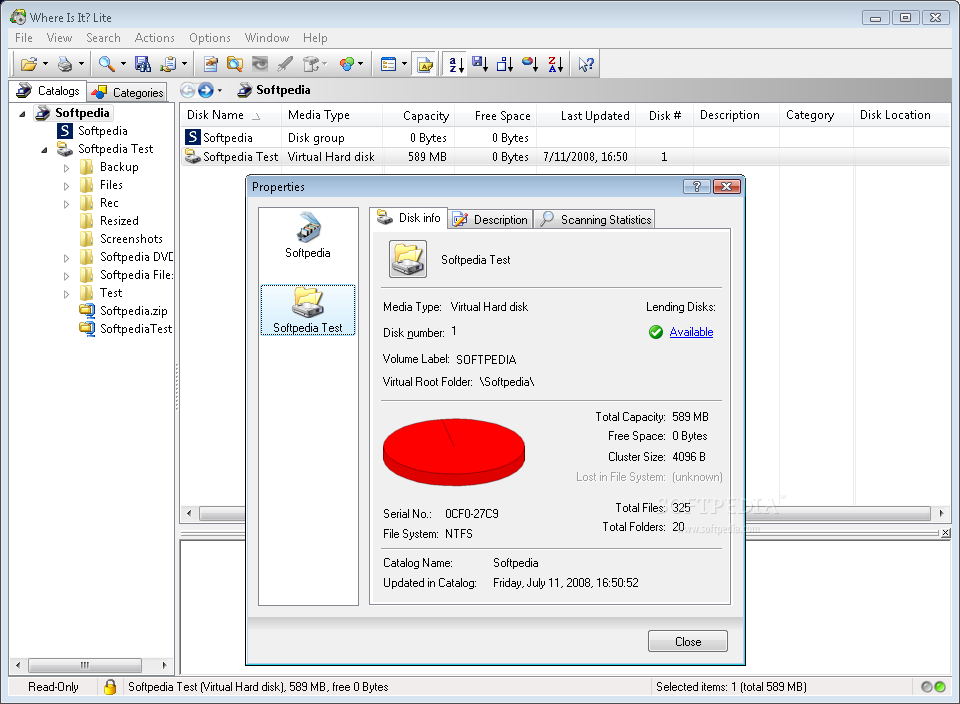
Task: Open the navigation history dropdown arrow
Action: click(220, 91)
